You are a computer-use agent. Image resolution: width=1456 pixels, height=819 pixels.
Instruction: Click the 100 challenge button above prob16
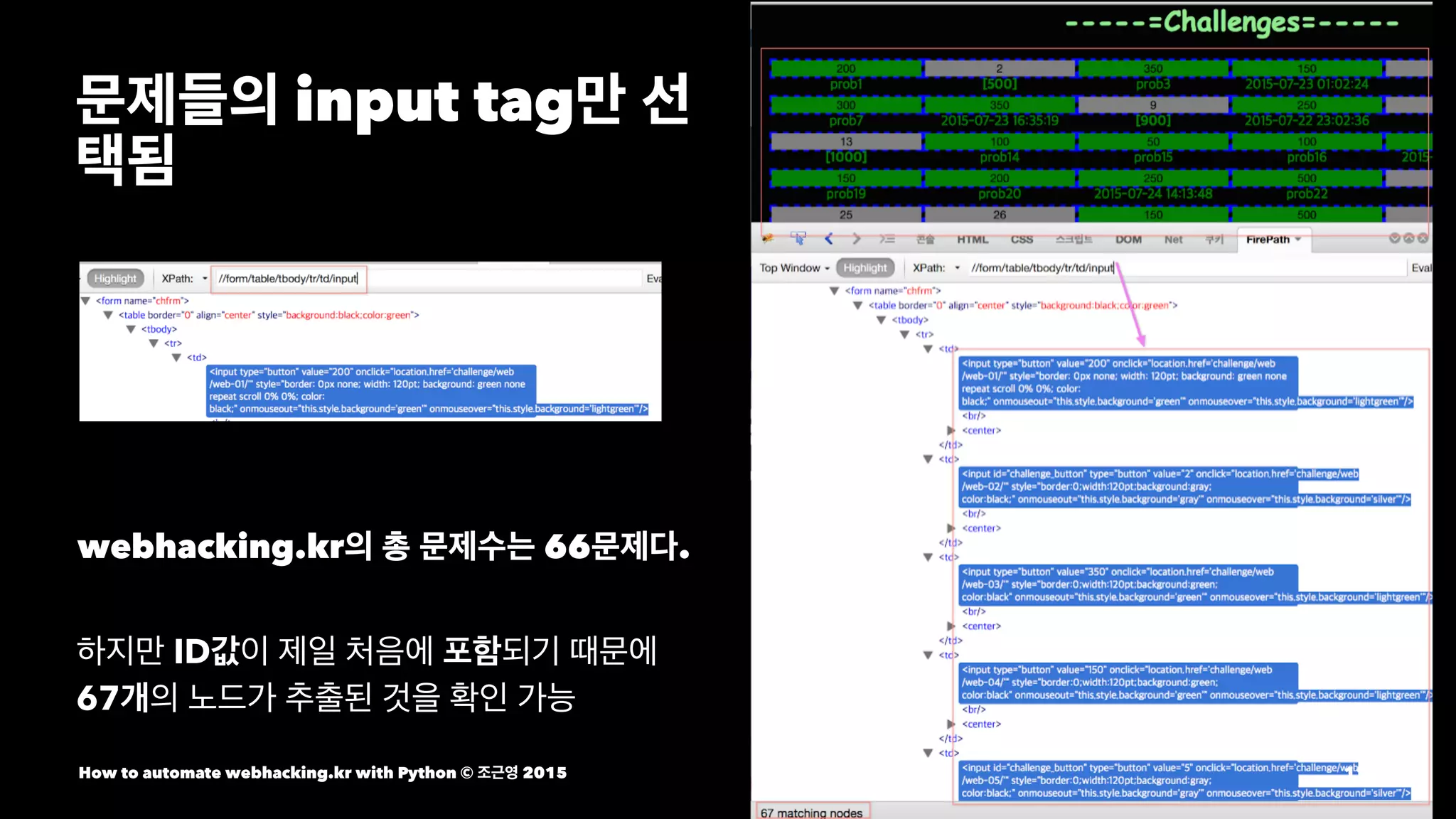1307,141
